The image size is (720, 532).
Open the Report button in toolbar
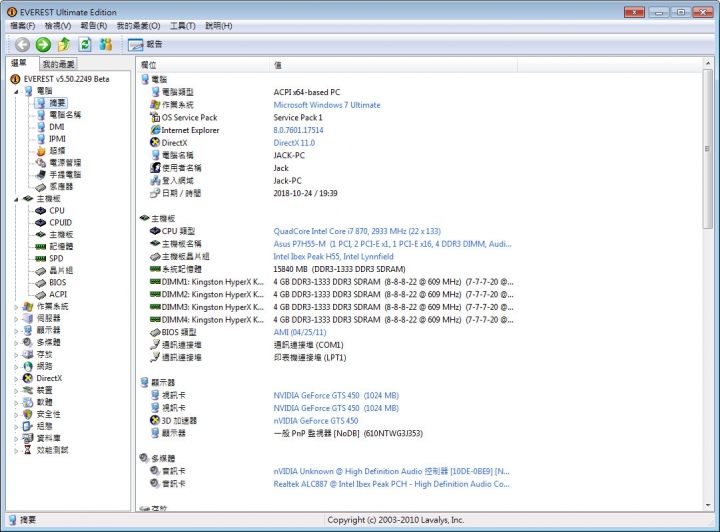145,45
